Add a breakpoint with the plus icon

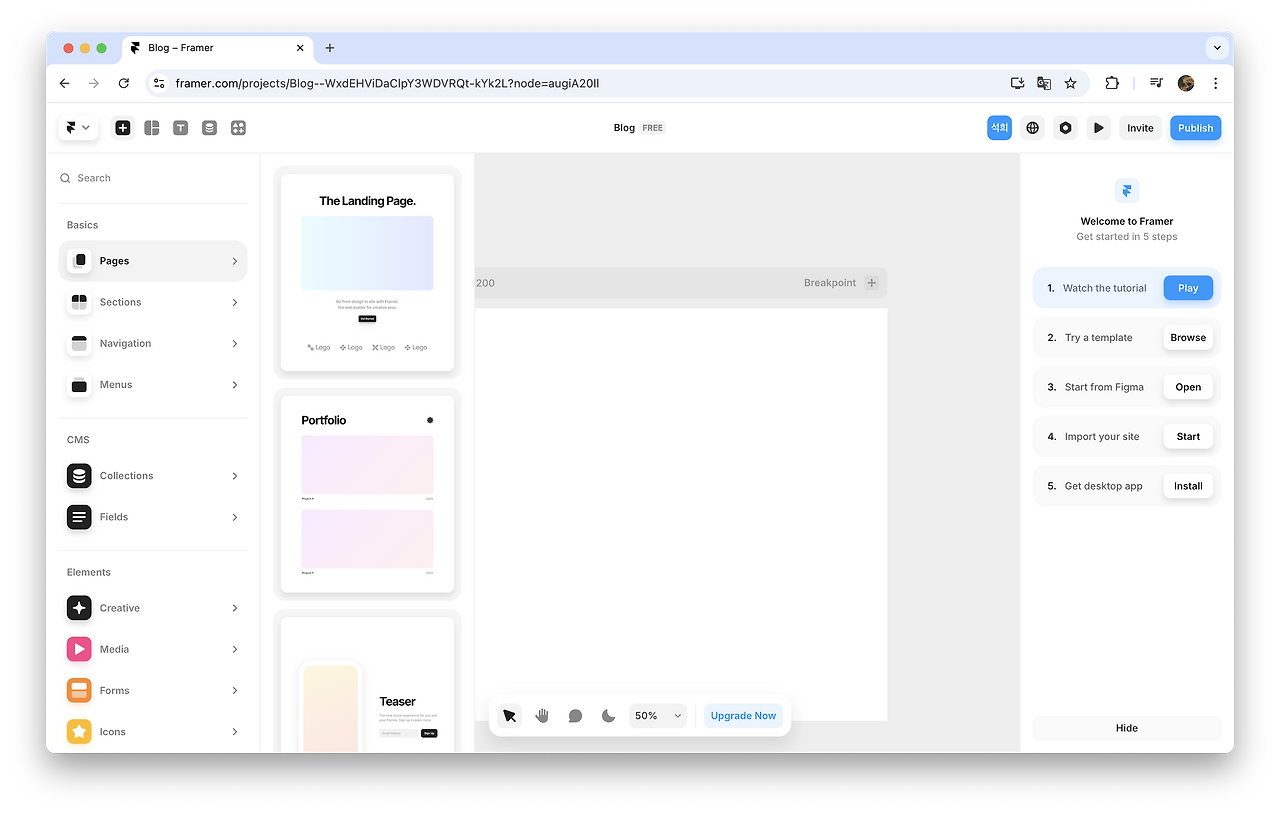(x=871, y=283)
